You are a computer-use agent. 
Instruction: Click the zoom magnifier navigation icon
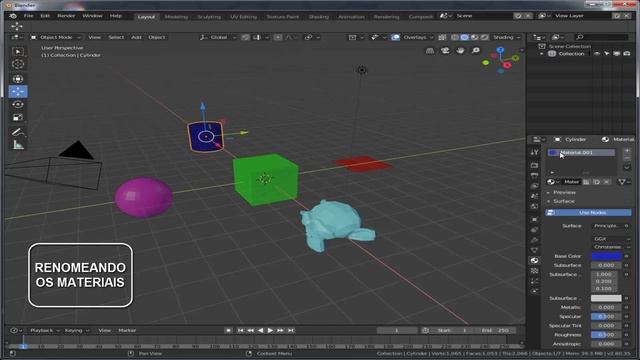(476, 51)
